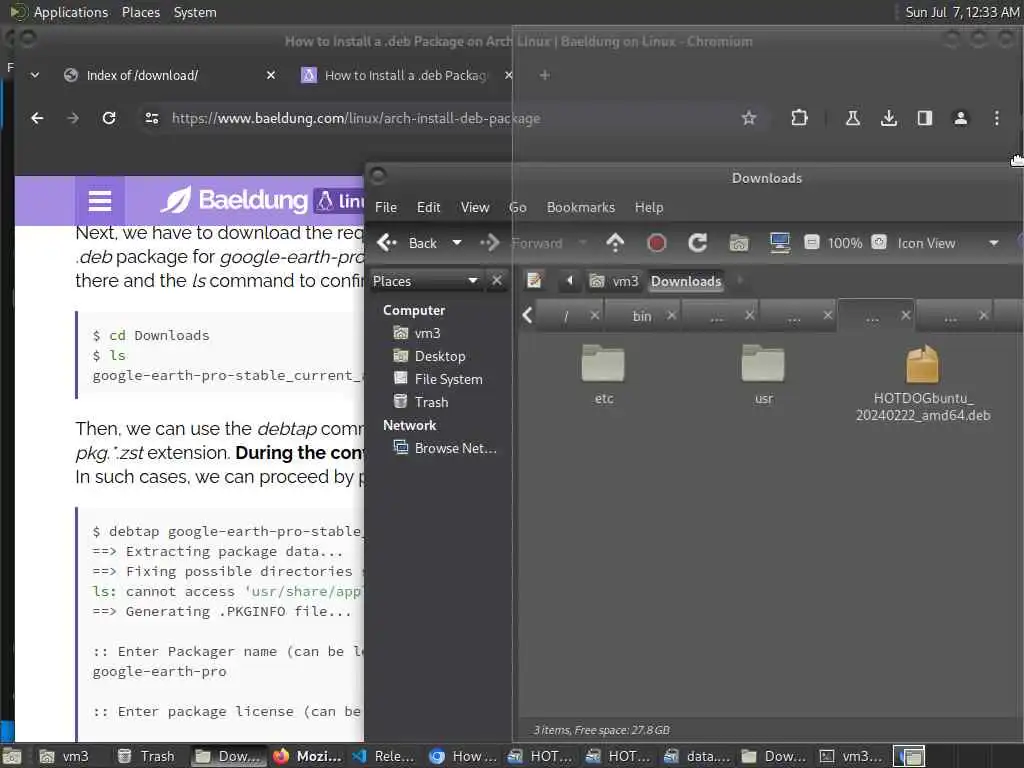The width and height of the screenshot is (1024, 768).
Task: Click the clock showing Sun Jul 7
Action: pos(962,12)
